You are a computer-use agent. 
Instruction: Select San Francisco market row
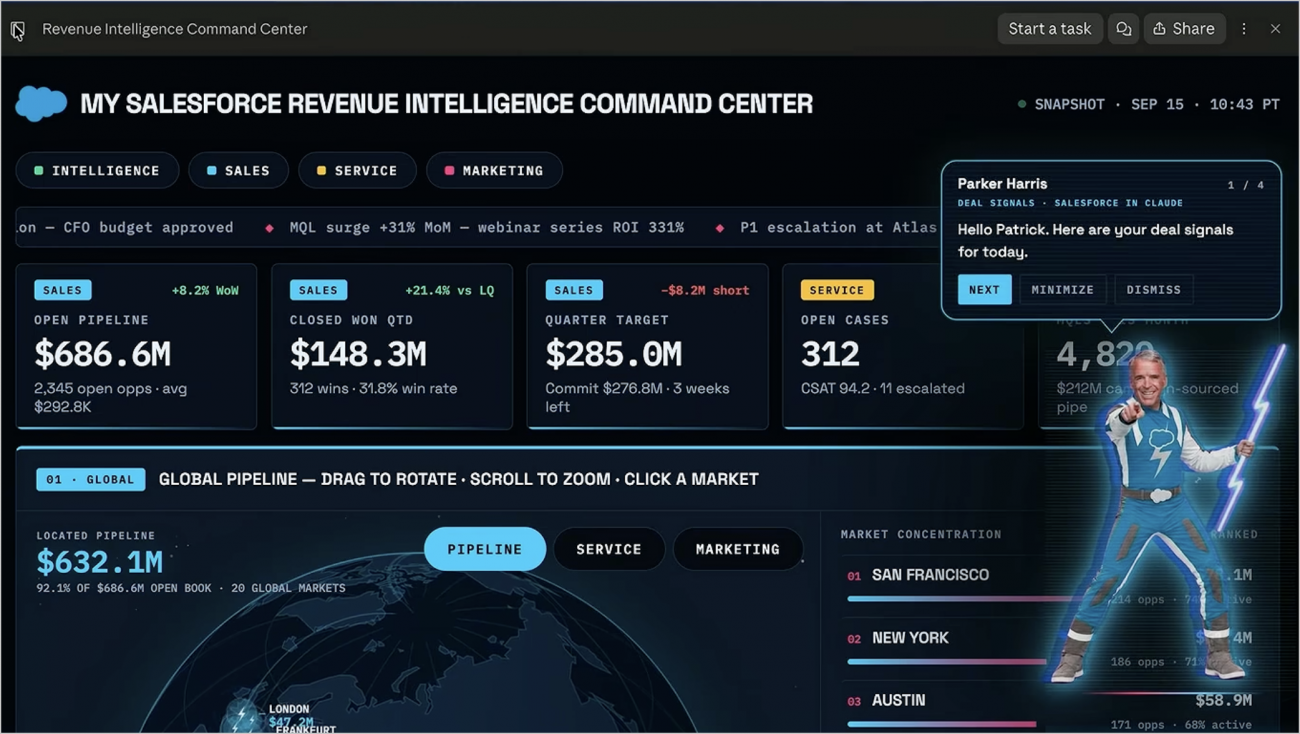tap(1050, 585)
